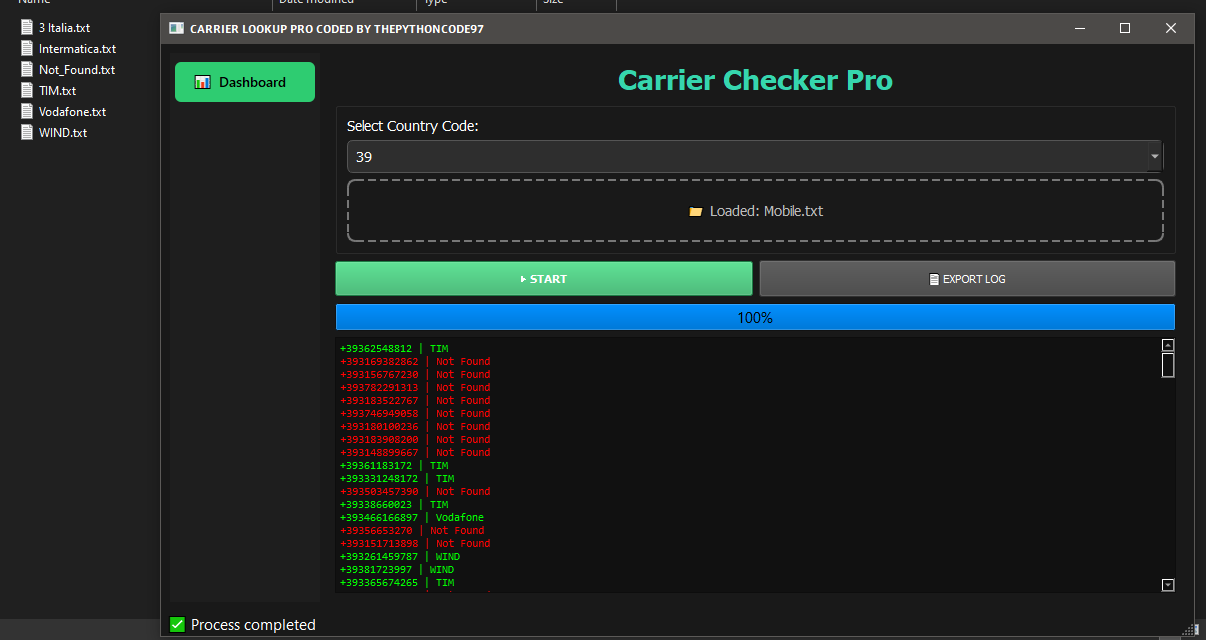1206x640 pixels.
Task: Click log line +39381723997 WIND
Action: click(397, 570)
